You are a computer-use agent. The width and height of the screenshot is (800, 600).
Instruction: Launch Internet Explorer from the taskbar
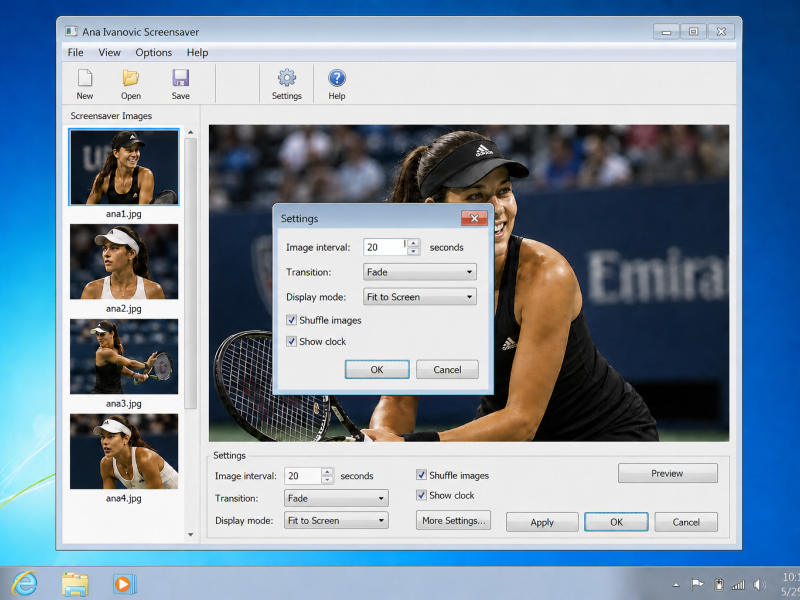coord(24,583)
